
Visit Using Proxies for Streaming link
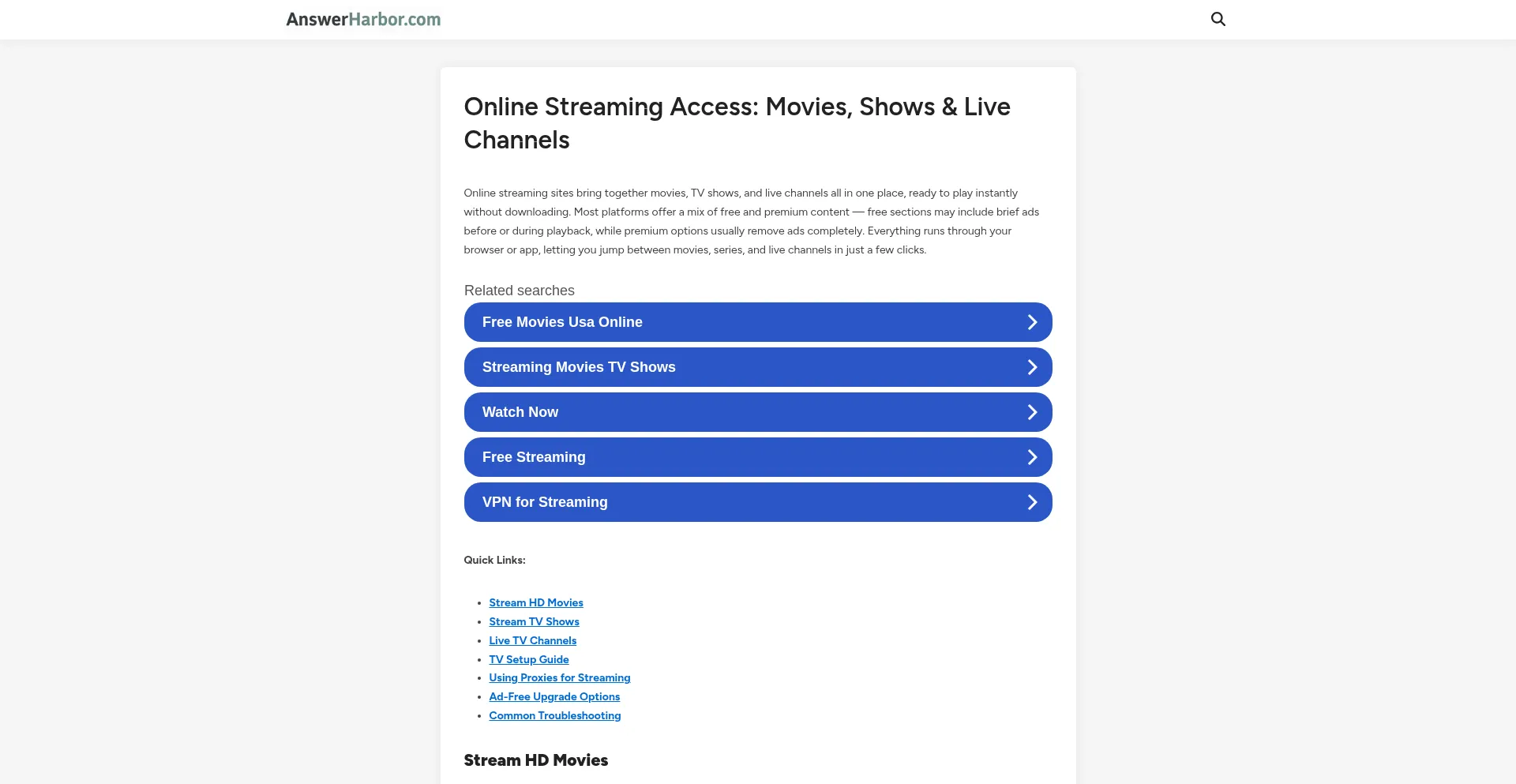[559, 677]
